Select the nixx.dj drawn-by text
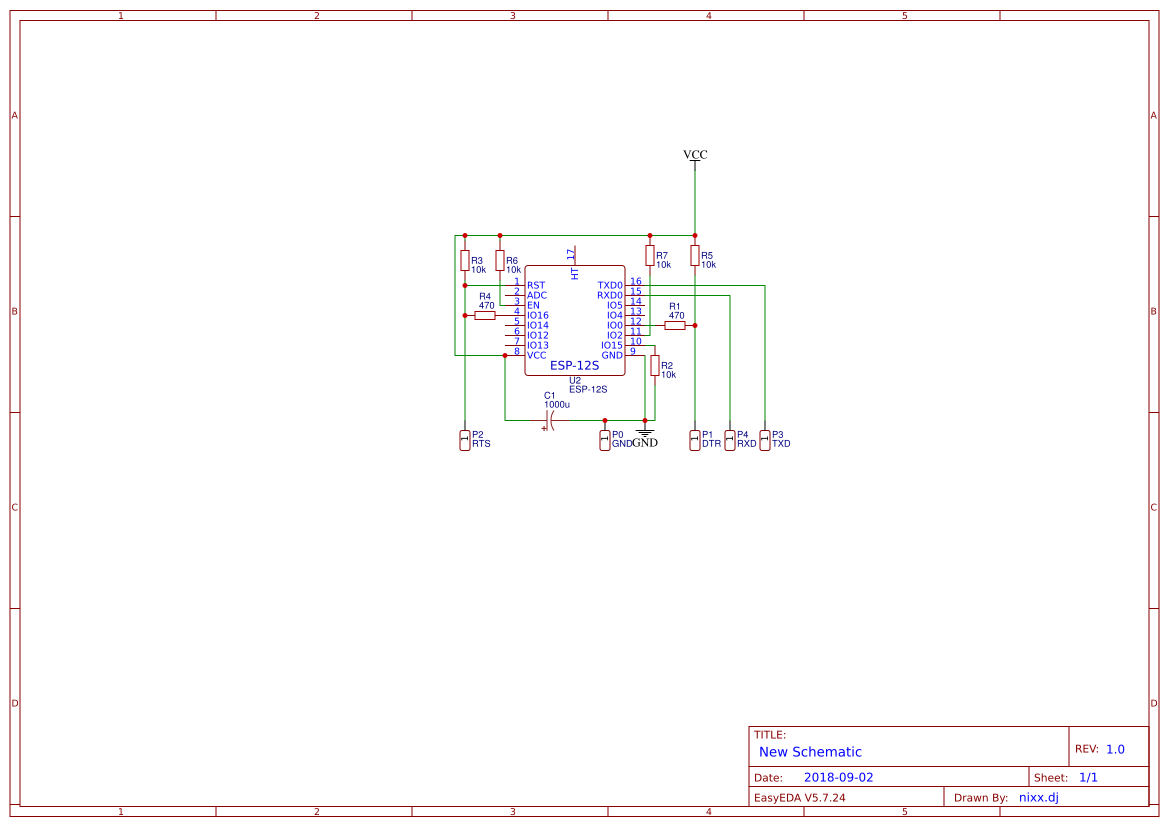The height and width of the screenshot is (827, 1169). click(1039, 797)
